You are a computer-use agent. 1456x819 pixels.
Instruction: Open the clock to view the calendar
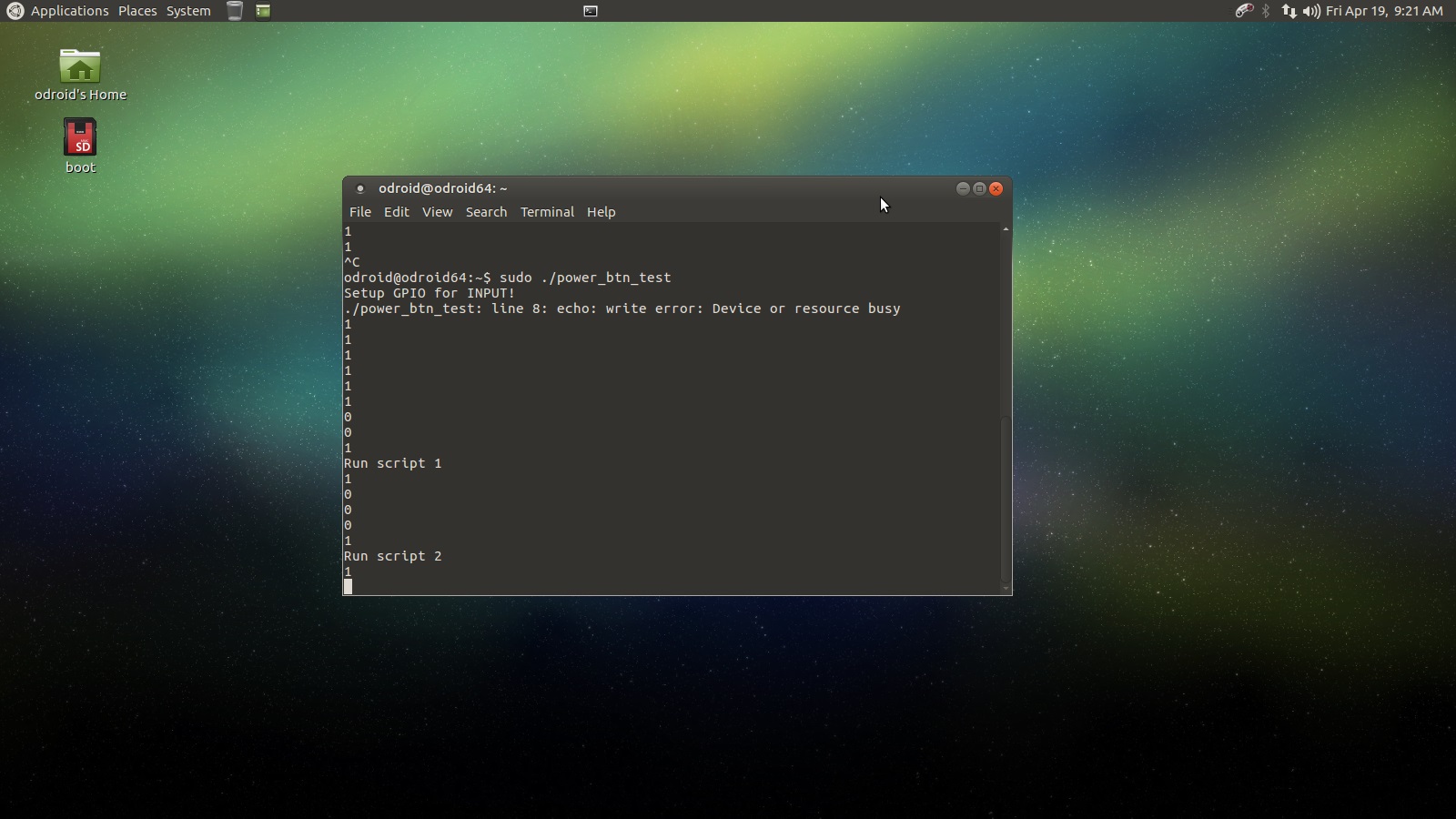(x=1386, y=11)
